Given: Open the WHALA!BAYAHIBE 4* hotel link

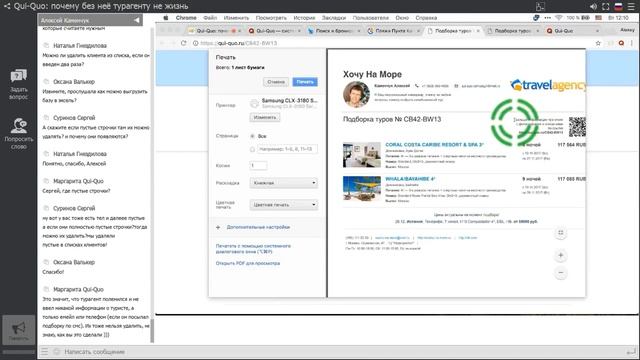Looking at the screenshot, I should pos(410,179).
